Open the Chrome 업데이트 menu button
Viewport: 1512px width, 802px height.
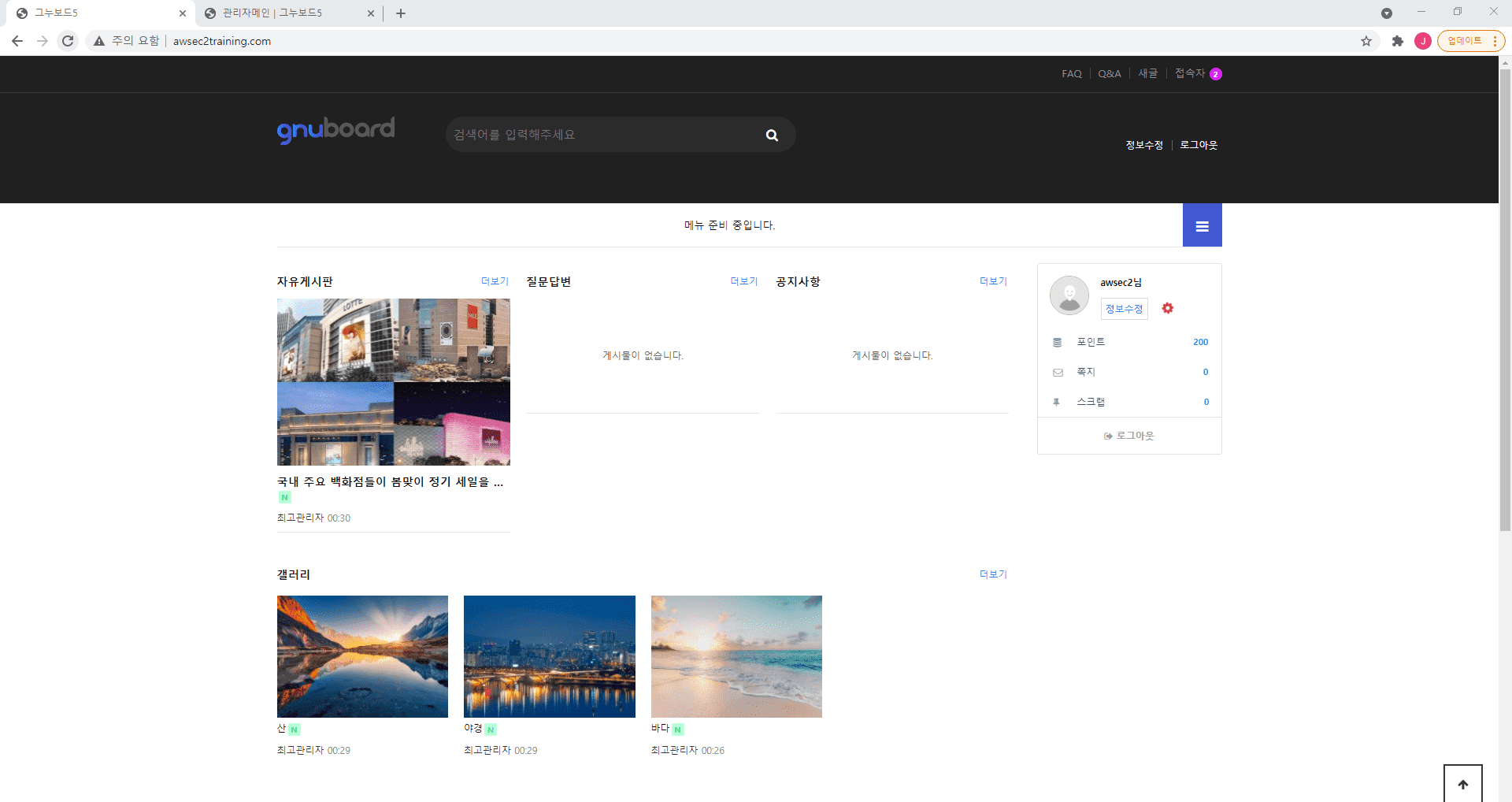[x=1470, y=41]
